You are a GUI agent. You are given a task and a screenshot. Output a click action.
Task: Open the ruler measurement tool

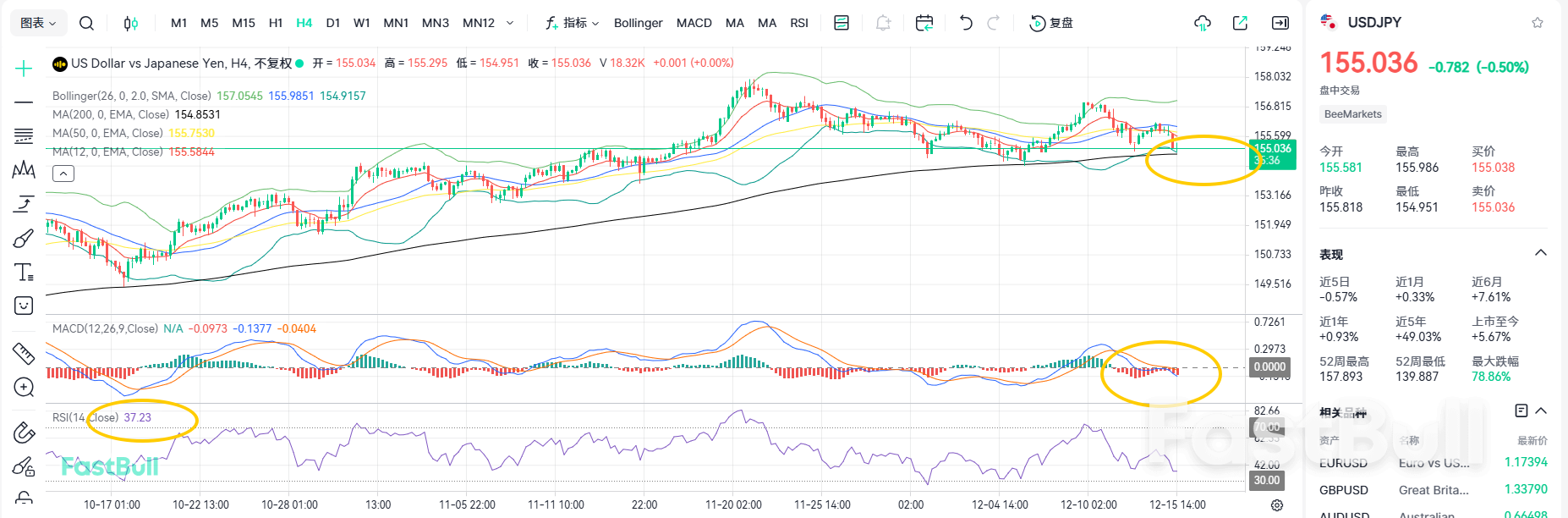coord(24,353)
